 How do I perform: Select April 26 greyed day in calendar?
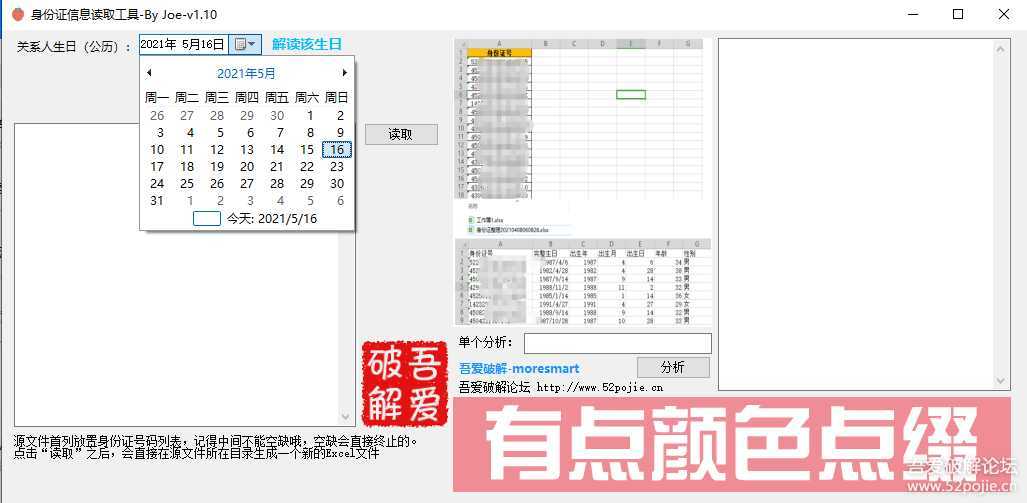157,115
